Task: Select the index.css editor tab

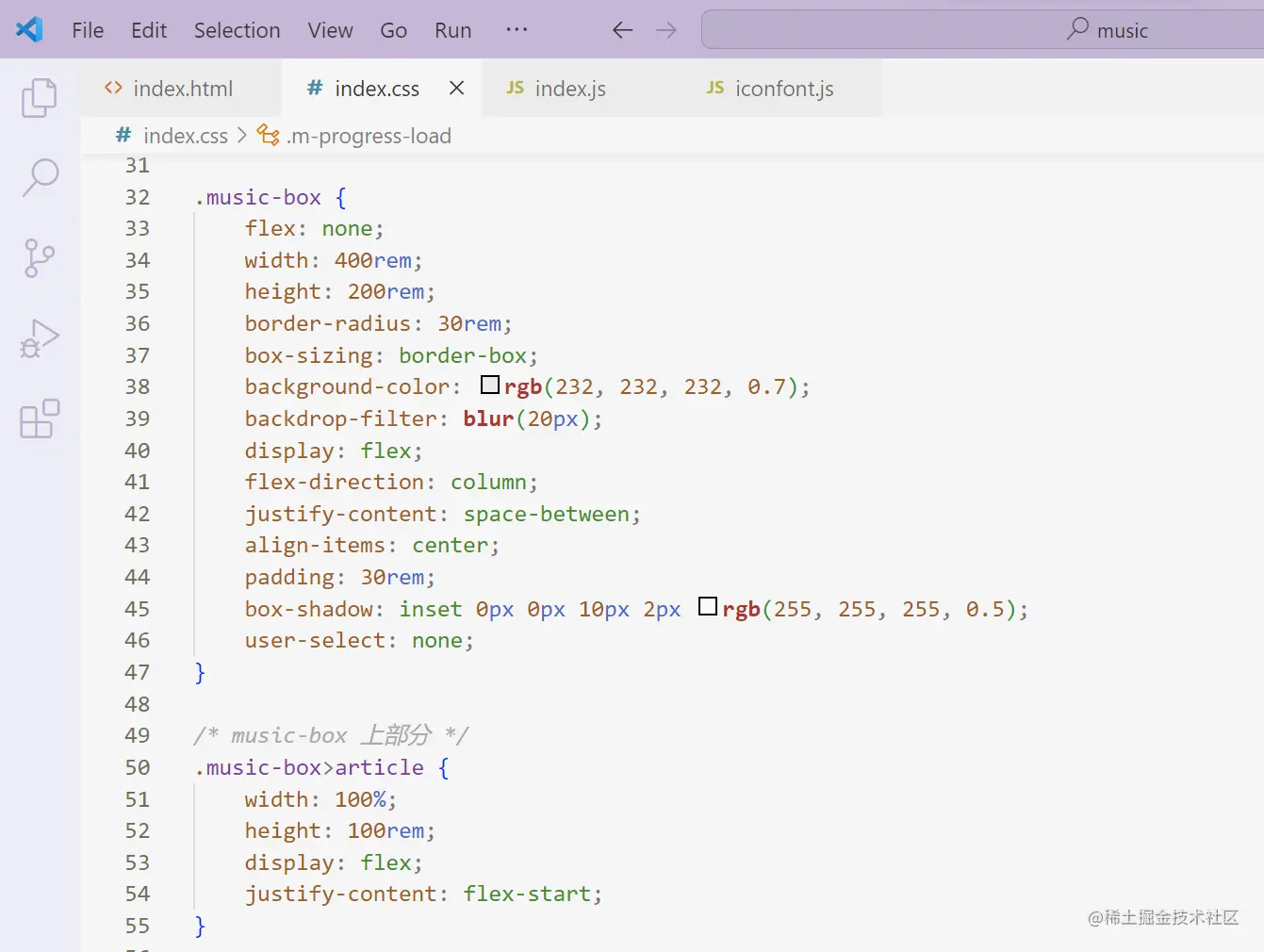Action: [x=381, y=88]
